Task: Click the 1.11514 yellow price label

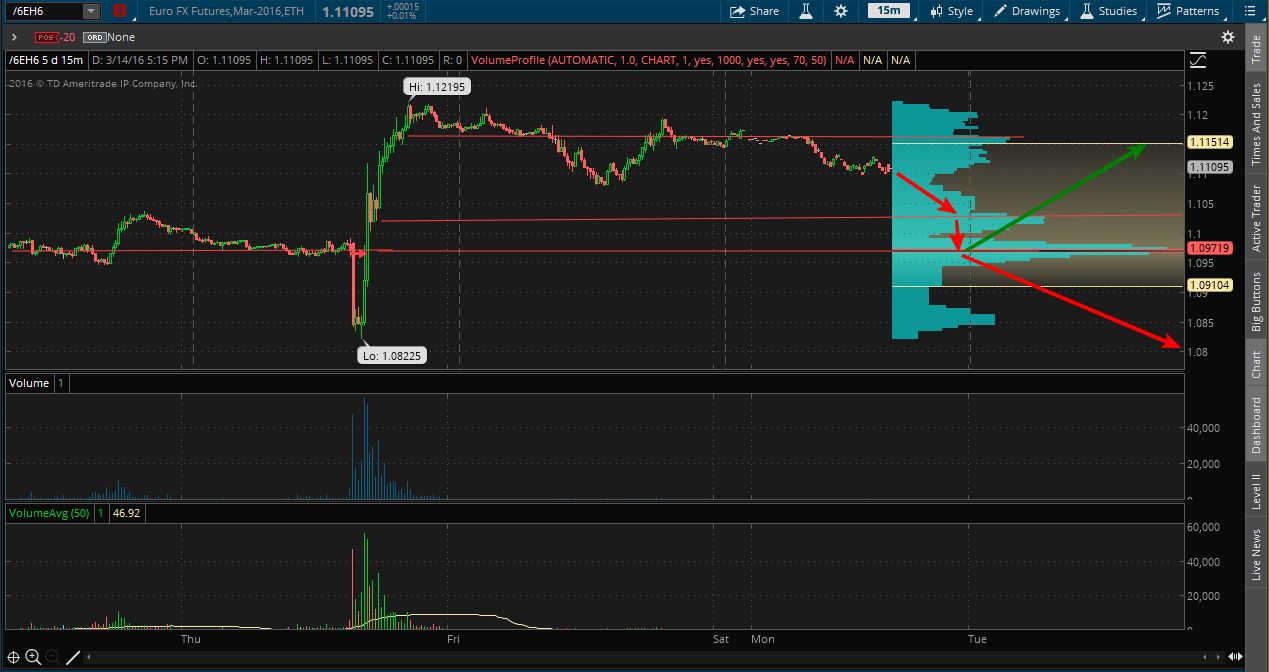Action: coord(1209,142)
